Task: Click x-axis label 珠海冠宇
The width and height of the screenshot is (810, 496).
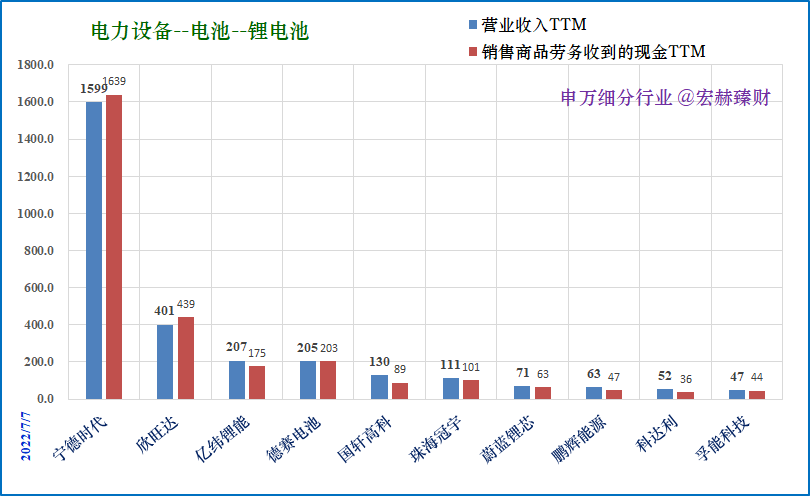Action: coord(435,439)
